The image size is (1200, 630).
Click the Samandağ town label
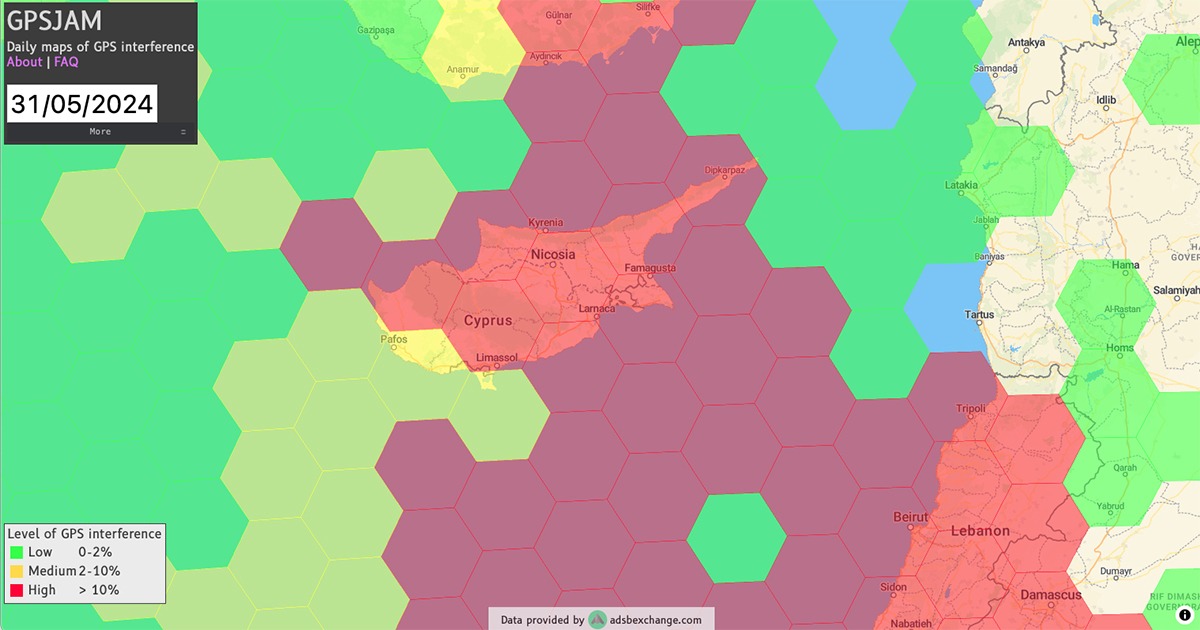(x=995, y=69)
